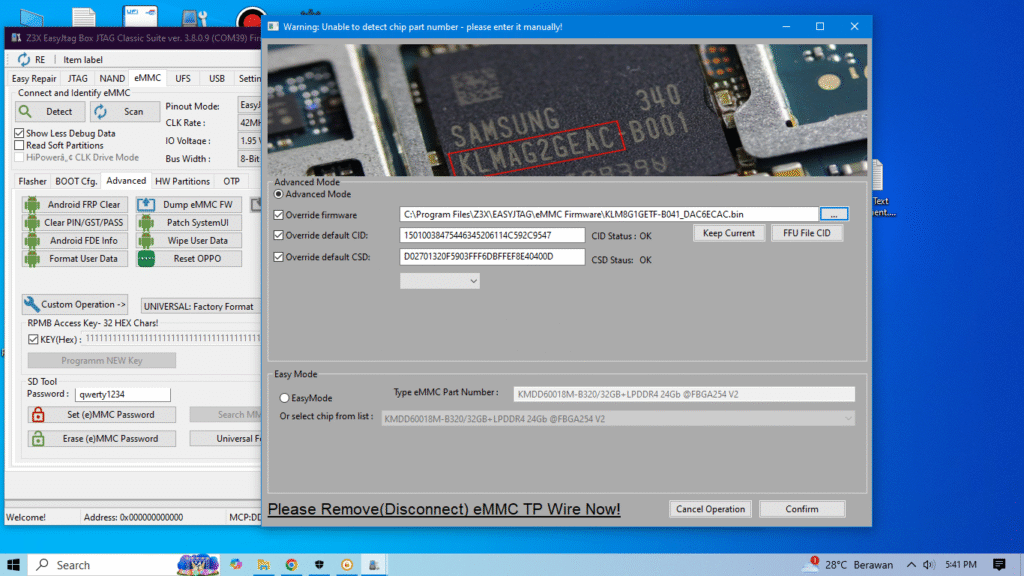
Task: Open the UNIVERSAL: Factory Format dropdown
Action: click(200, 306)
